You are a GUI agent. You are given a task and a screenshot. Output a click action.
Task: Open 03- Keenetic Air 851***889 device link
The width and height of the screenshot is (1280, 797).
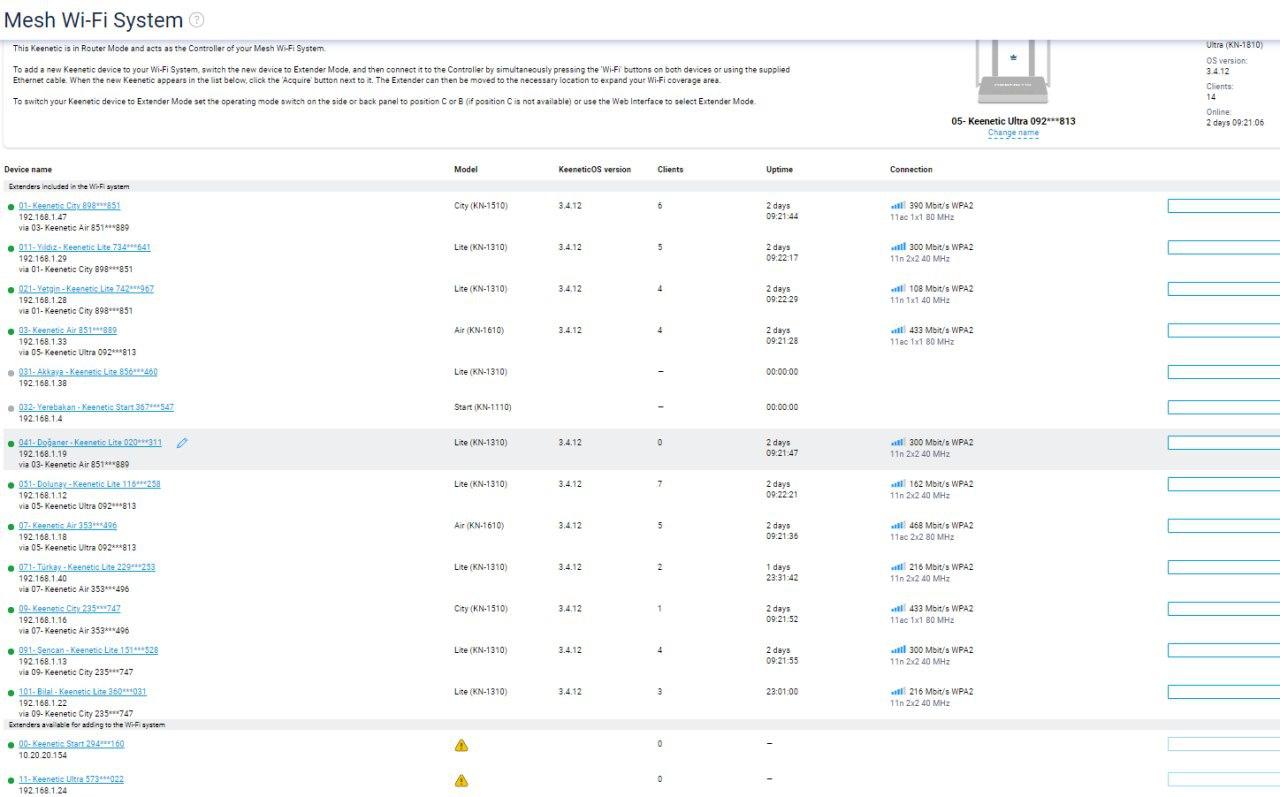coord(67,330)
